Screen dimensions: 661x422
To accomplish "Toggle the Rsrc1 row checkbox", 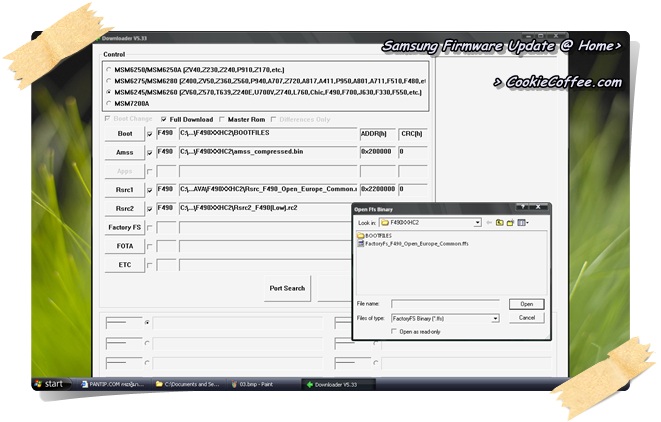I will [x=150, y=190].
